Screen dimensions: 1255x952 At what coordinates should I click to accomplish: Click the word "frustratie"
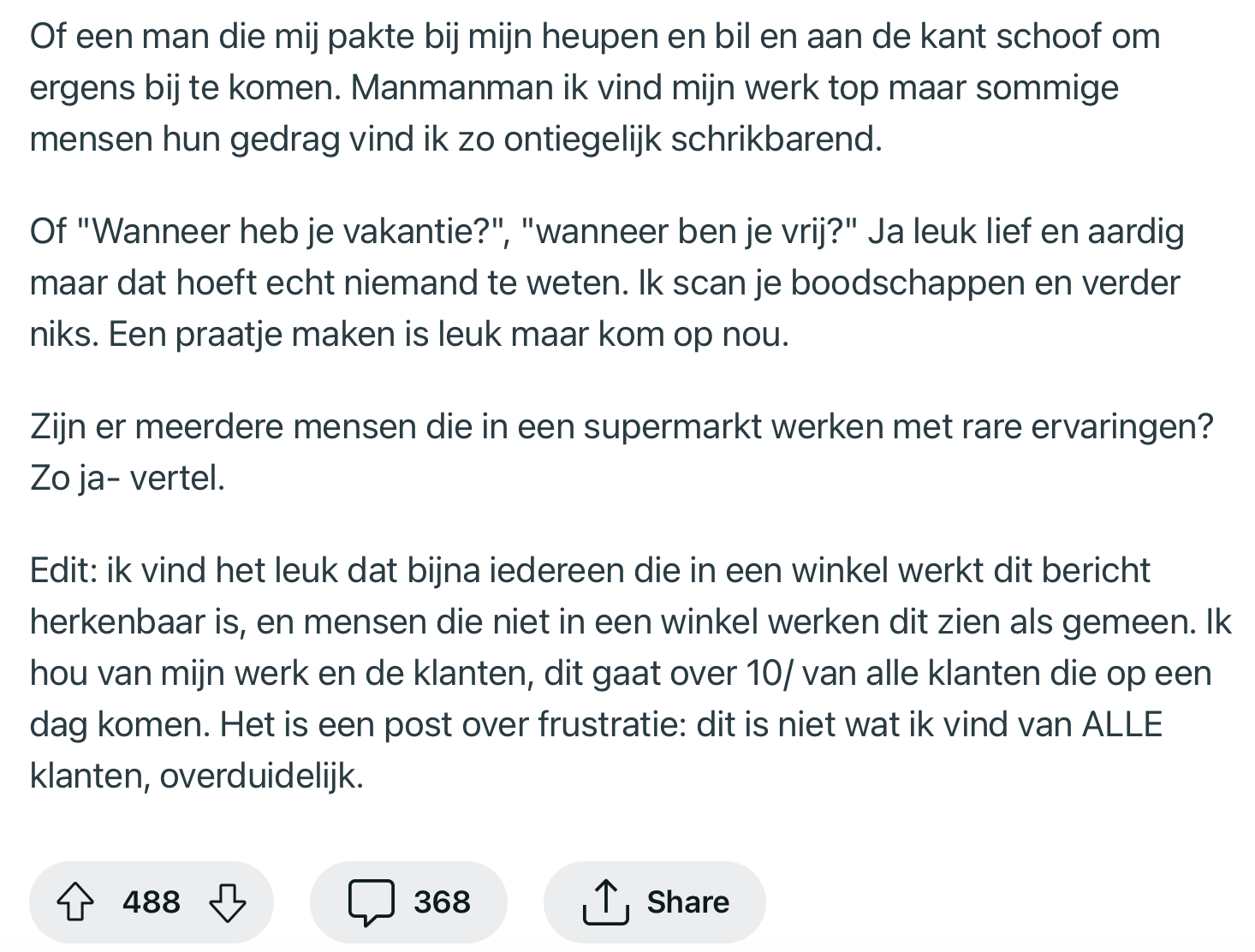[x=607, y=725]
